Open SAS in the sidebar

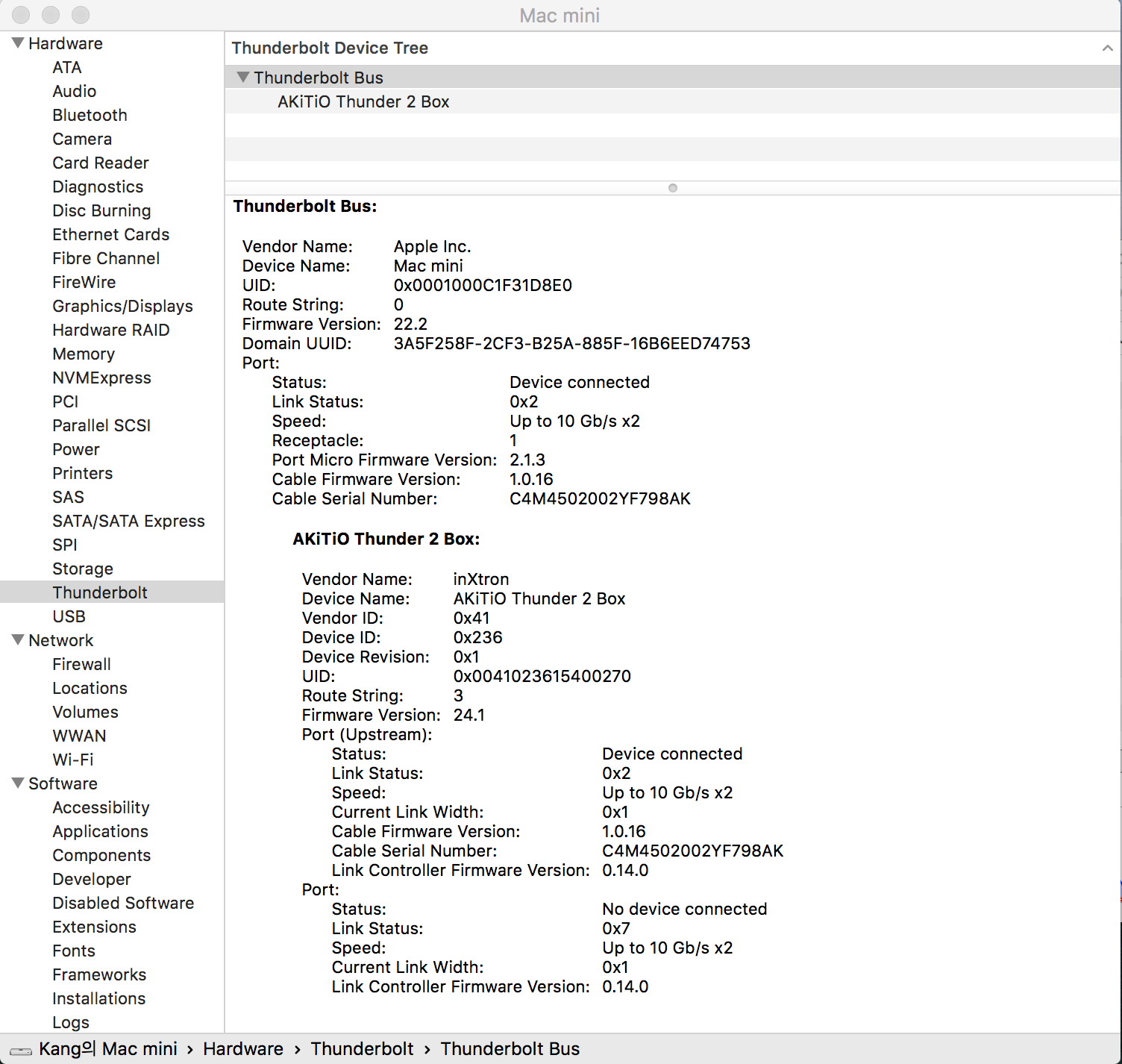(x=69, y=497)
